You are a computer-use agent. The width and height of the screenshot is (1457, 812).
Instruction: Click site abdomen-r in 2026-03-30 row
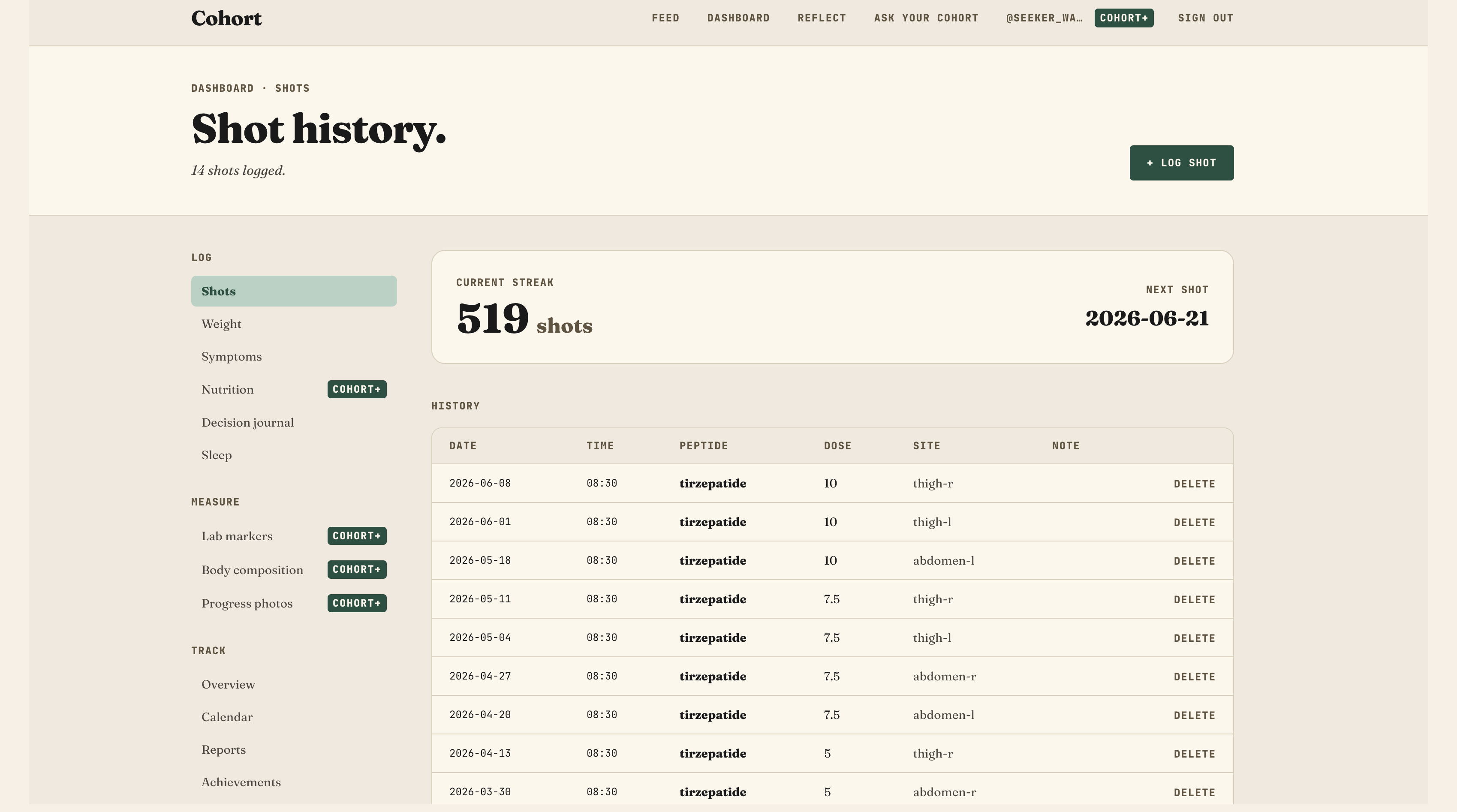pyautogui.click(x=945, y=792)
